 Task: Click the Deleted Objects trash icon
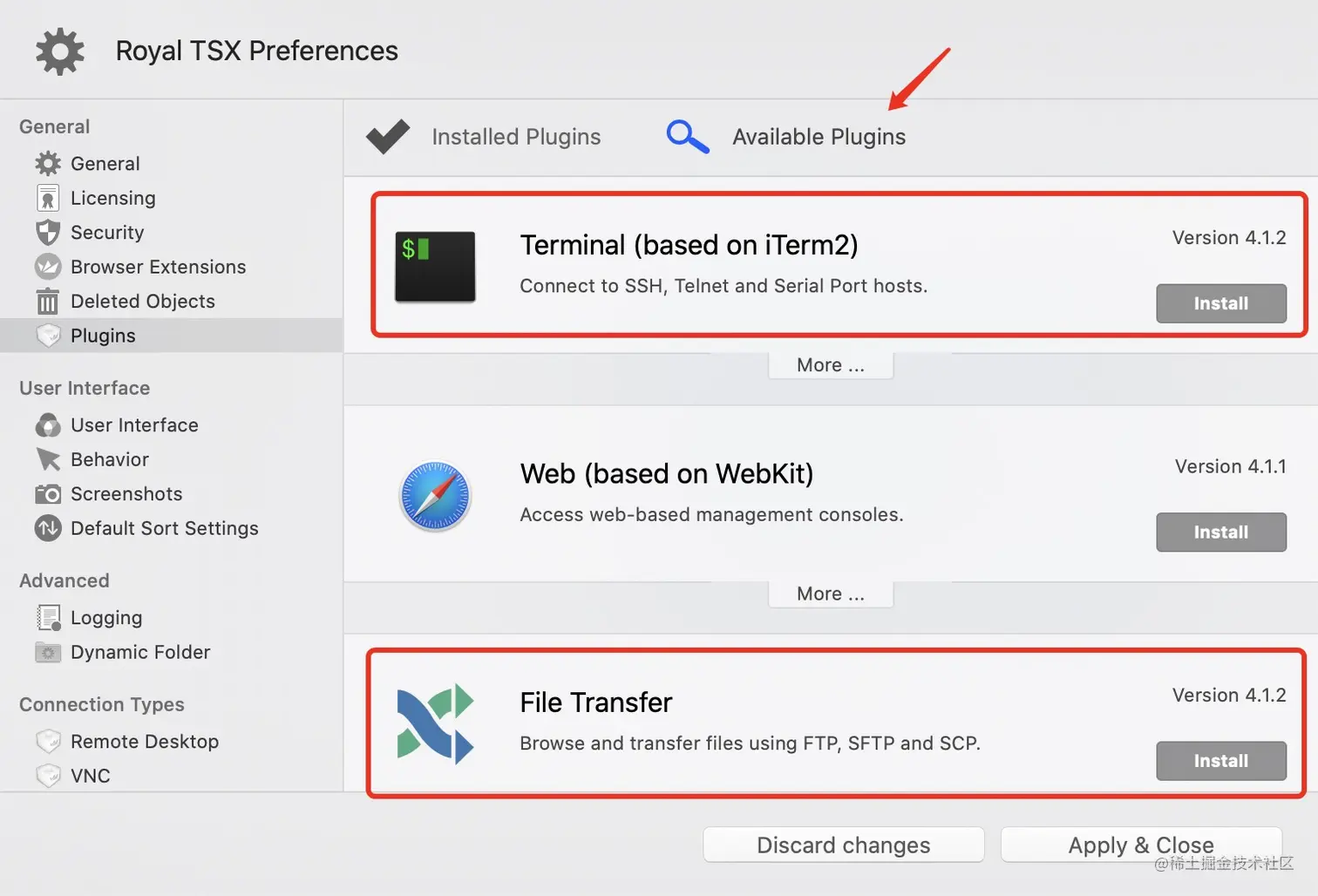click(x=48, y=302)
